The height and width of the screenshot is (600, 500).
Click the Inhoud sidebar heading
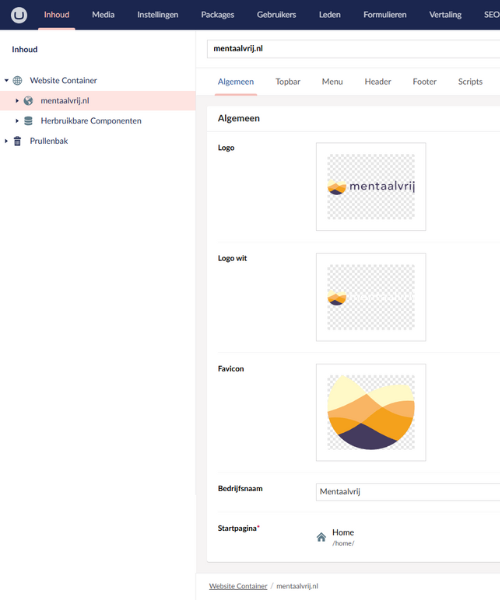[x=24, y=49]
